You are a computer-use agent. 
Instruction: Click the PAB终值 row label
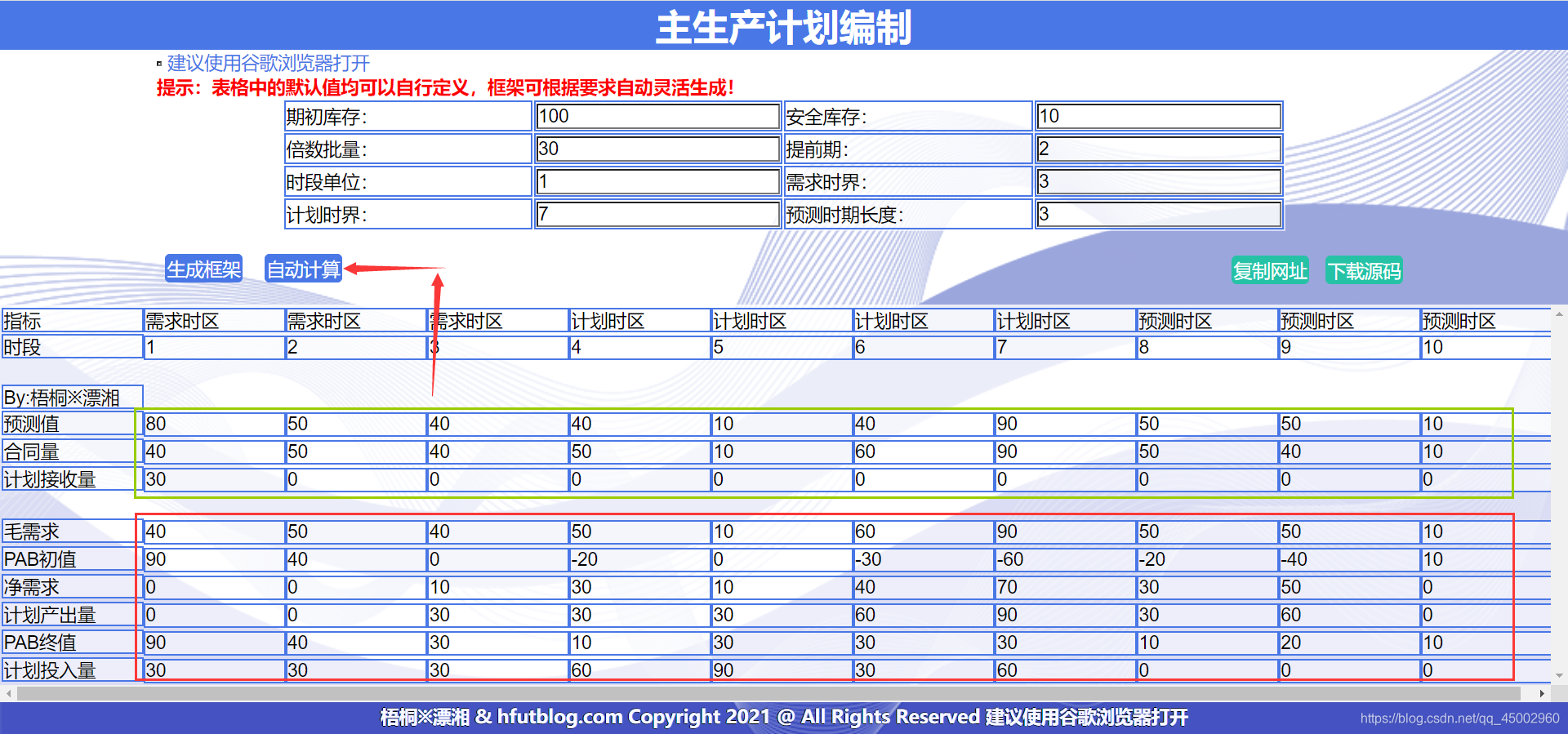pos(72,643)
